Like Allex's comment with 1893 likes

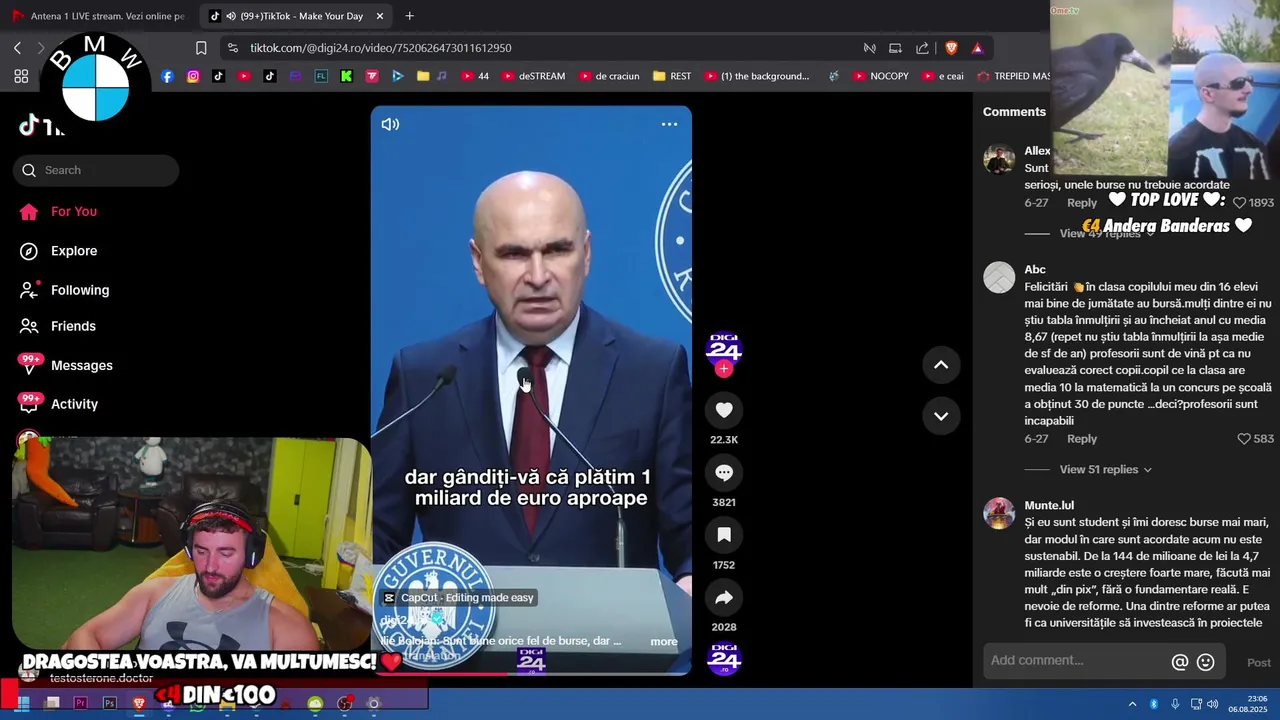[1239, 203]
